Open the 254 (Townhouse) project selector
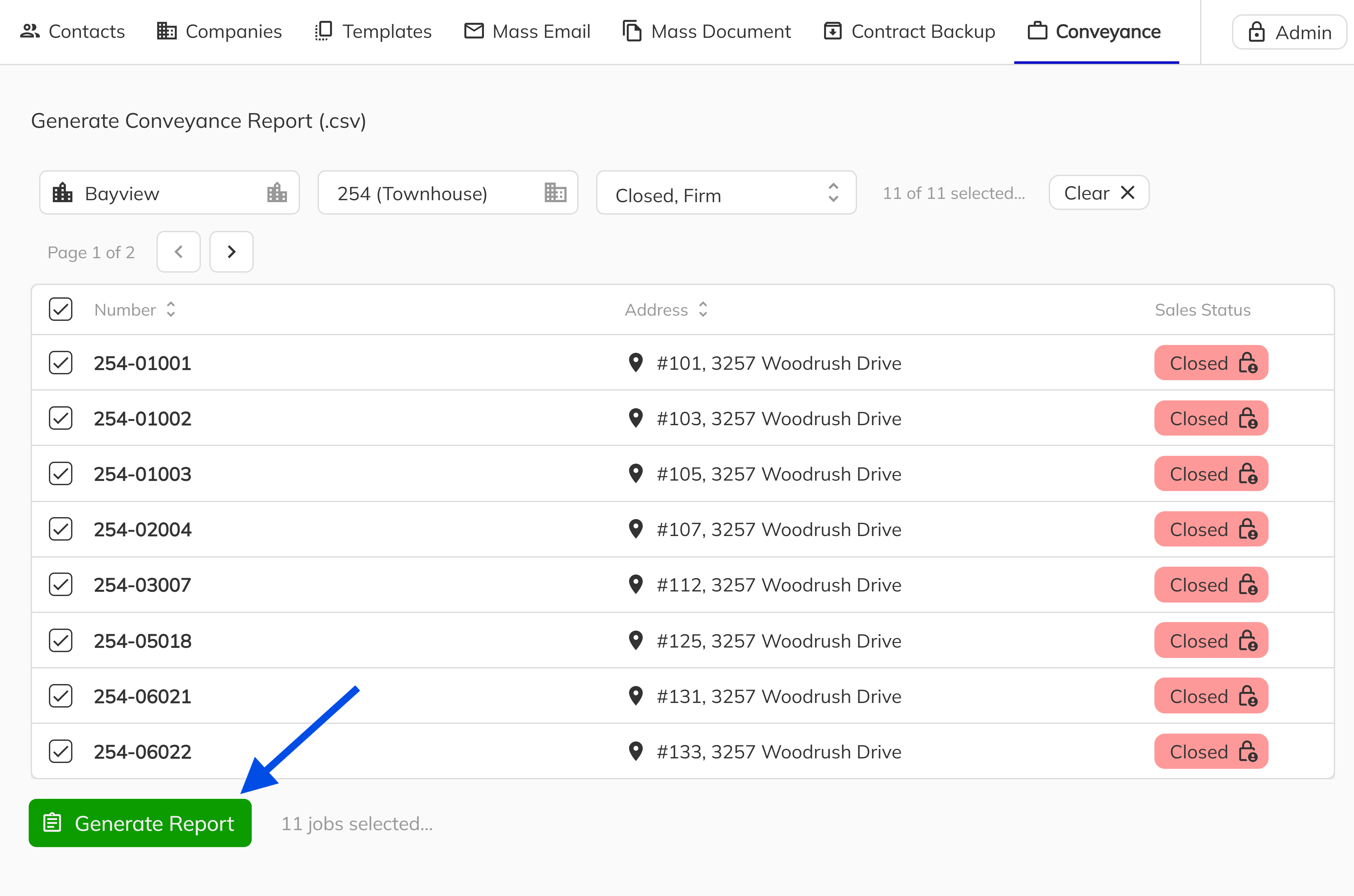 [447, 193]
